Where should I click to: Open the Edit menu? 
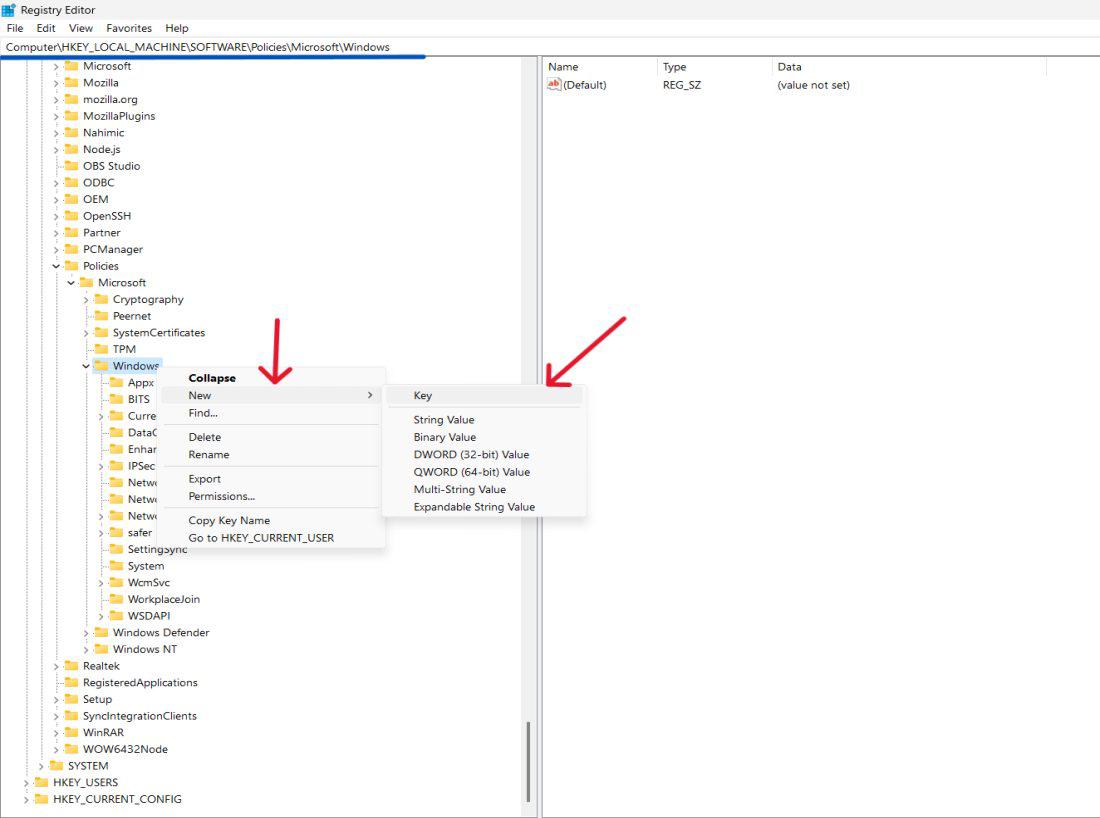tap(45, 28)
